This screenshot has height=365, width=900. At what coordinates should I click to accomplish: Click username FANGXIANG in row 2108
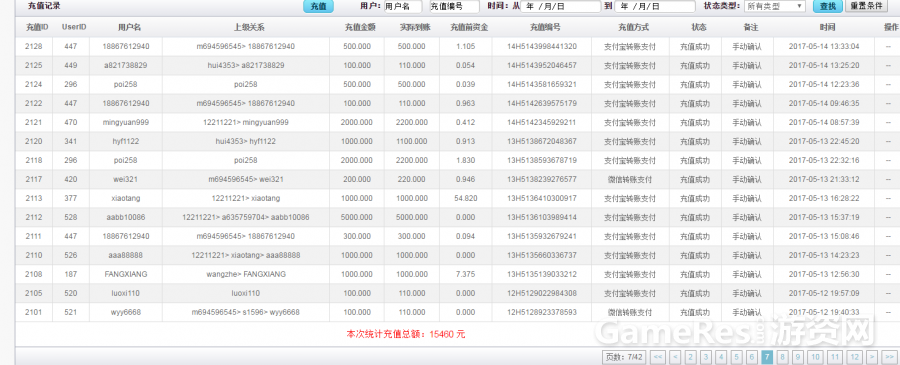pos(126,274)
